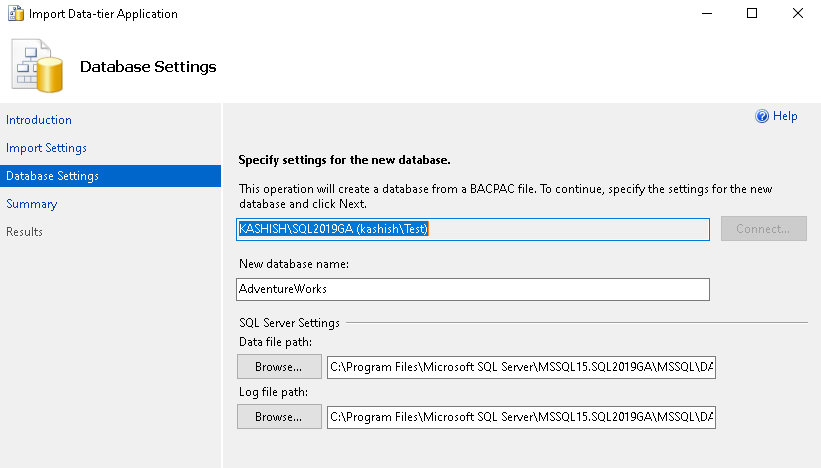The image size is (821, 468).
Task: Click the blue Help question mark icon
Action: 762,117
